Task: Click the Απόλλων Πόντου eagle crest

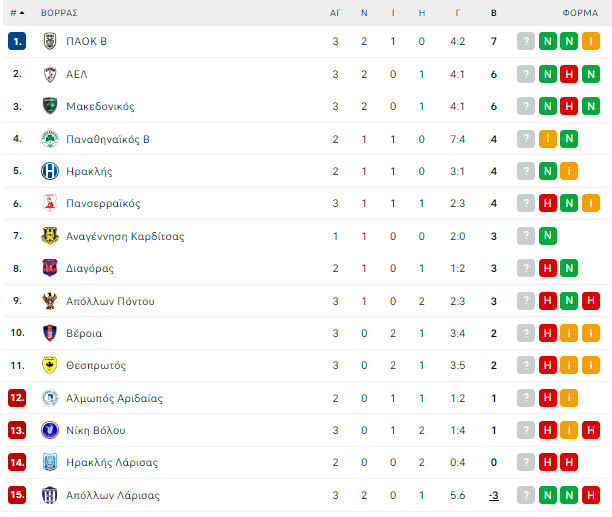Action: 50,301
